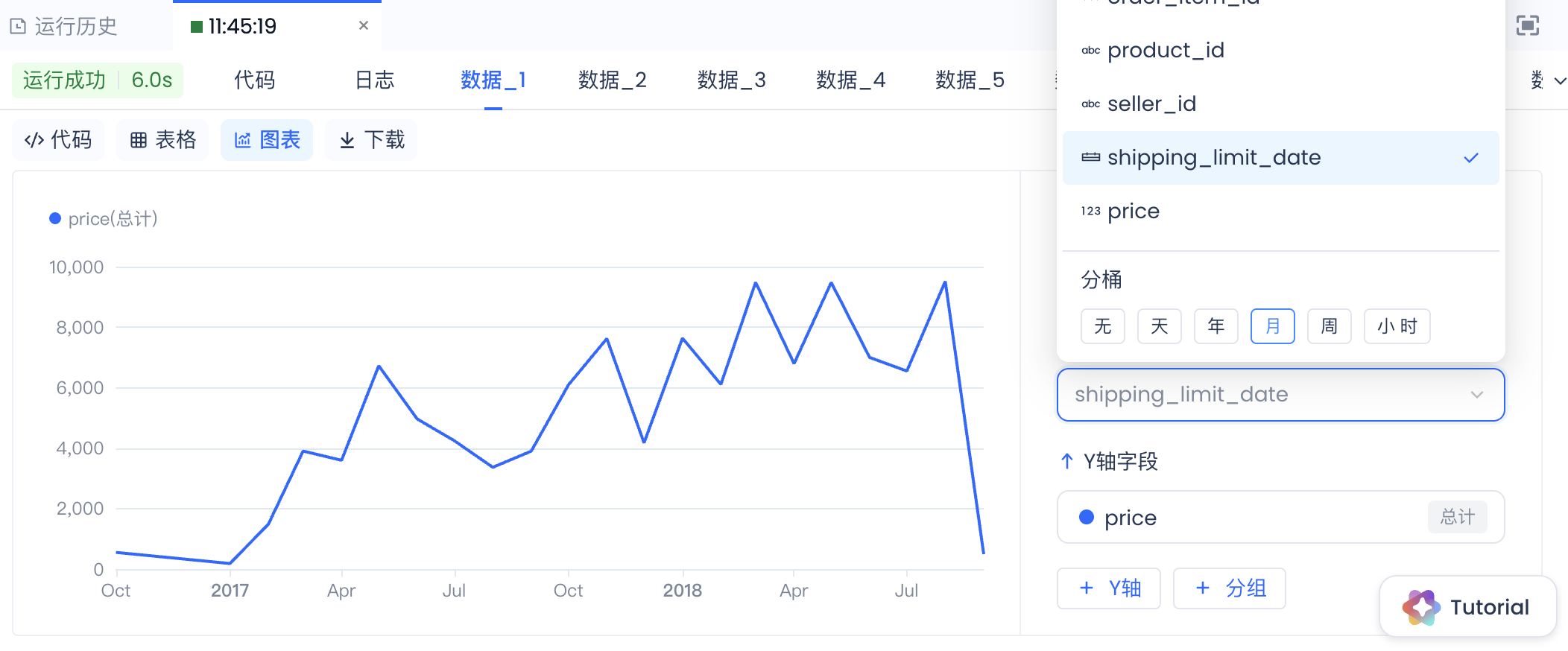Screen dimensions: 1568x651
Task: Set bucket granularity to 年
Action: pos(1215,326)
